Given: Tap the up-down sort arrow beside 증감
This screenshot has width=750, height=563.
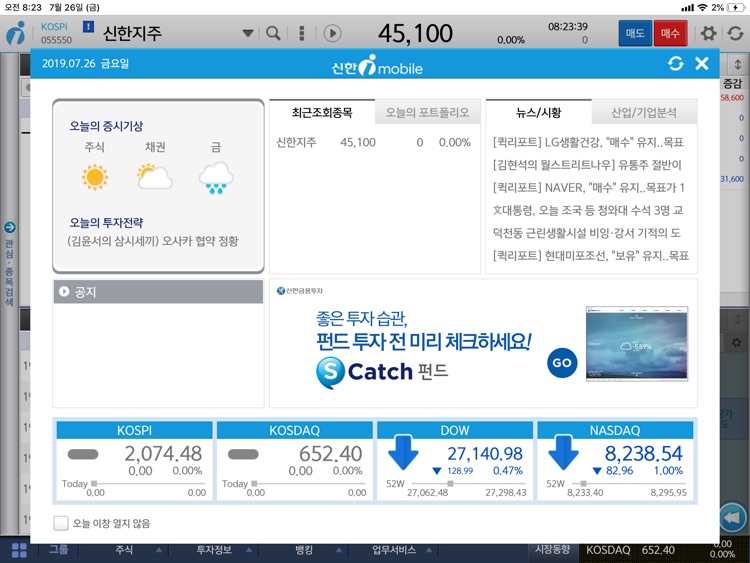Looking at the screenshot, I should [737, 63].
